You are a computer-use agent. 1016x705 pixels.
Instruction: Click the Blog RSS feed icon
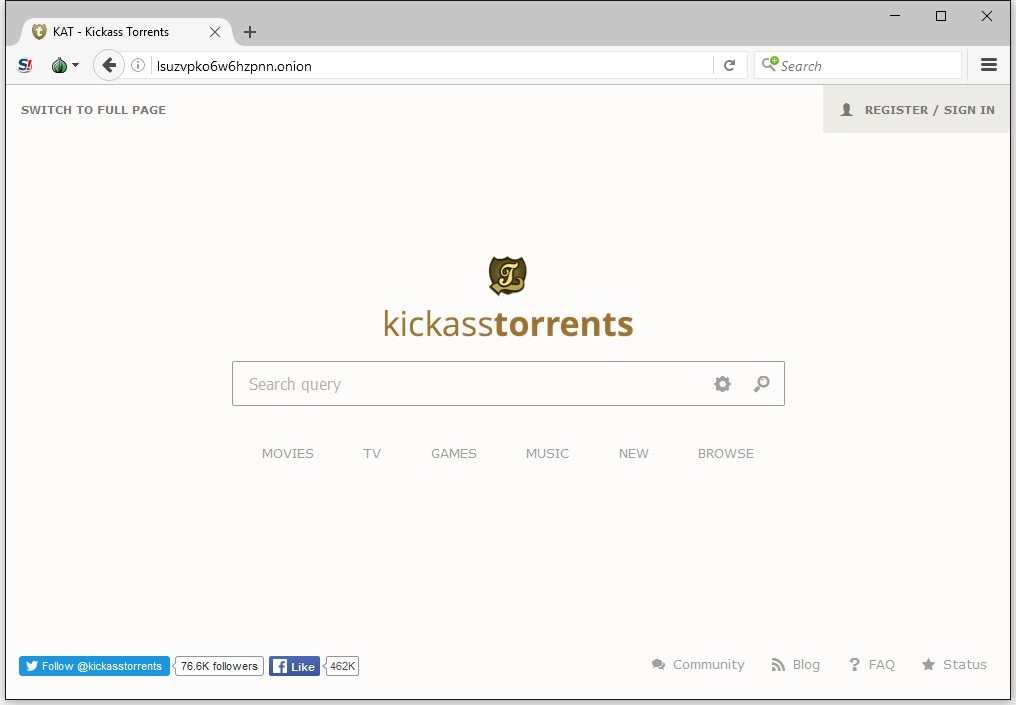779,664
